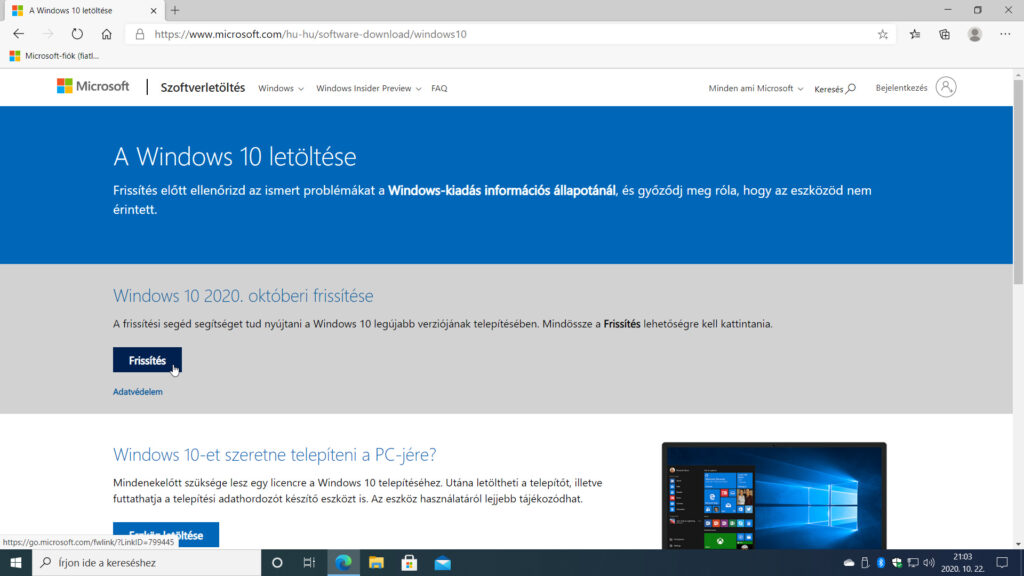Click the taskbar search box
The height and width of the screenshot is (576, 1024).
point(147,562)
